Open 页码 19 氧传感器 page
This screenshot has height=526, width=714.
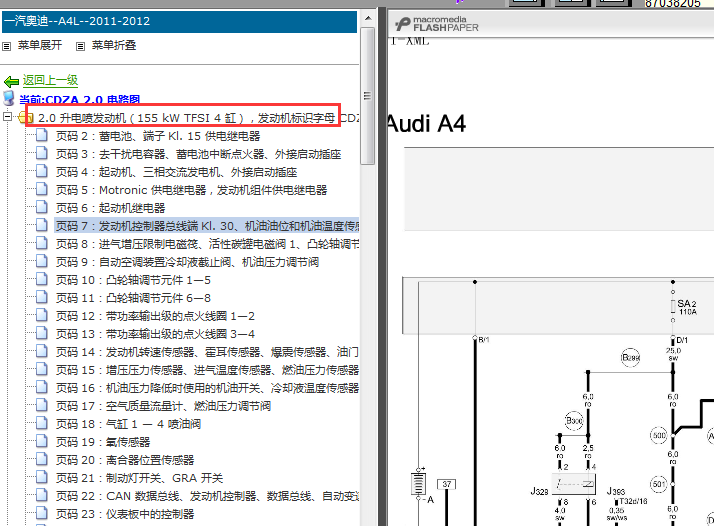click(103, 442)
